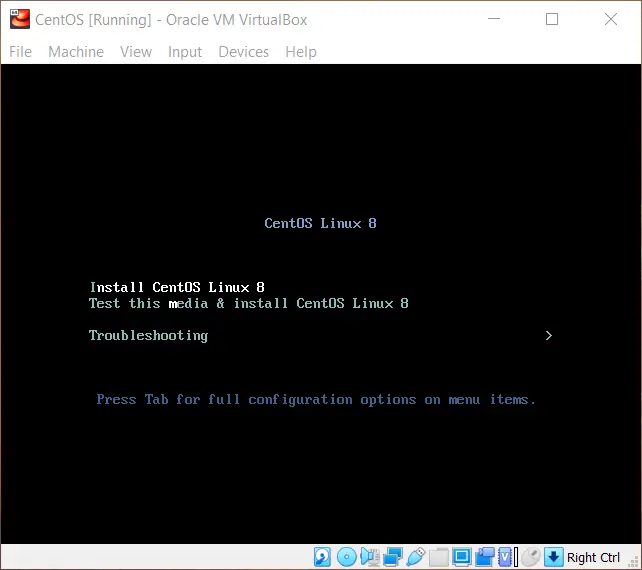Screen dimensions: 642x570
Task: Open the Help menu
Action: (301, 52)
